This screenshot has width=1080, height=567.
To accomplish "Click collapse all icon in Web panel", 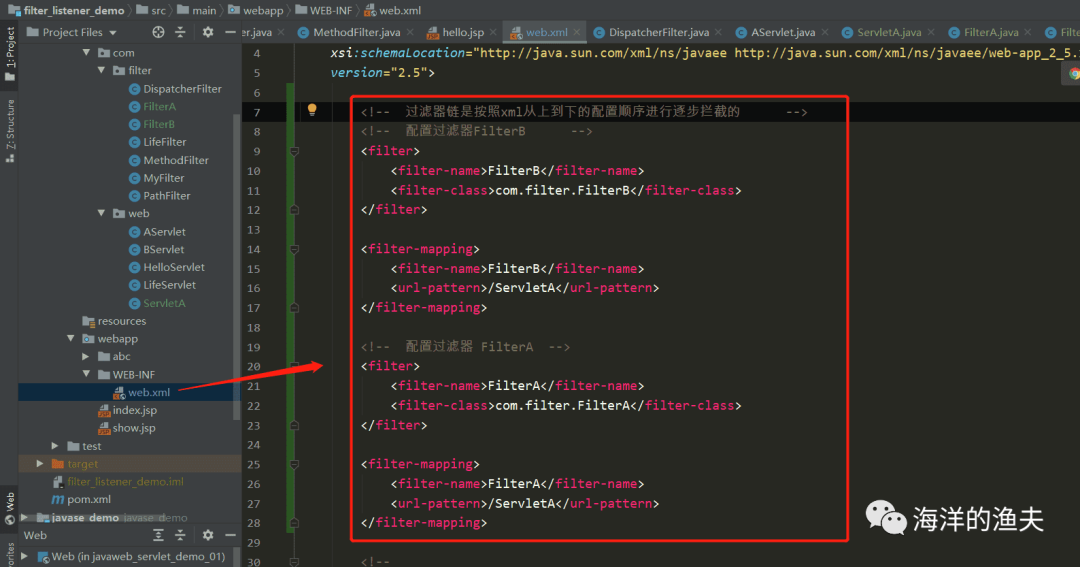I will pyautogui.click(x=180, y=535).
